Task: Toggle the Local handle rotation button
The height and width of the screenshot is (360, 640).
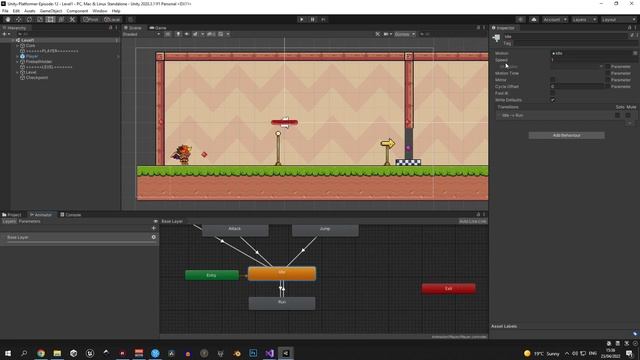Action: click(112, 20)
